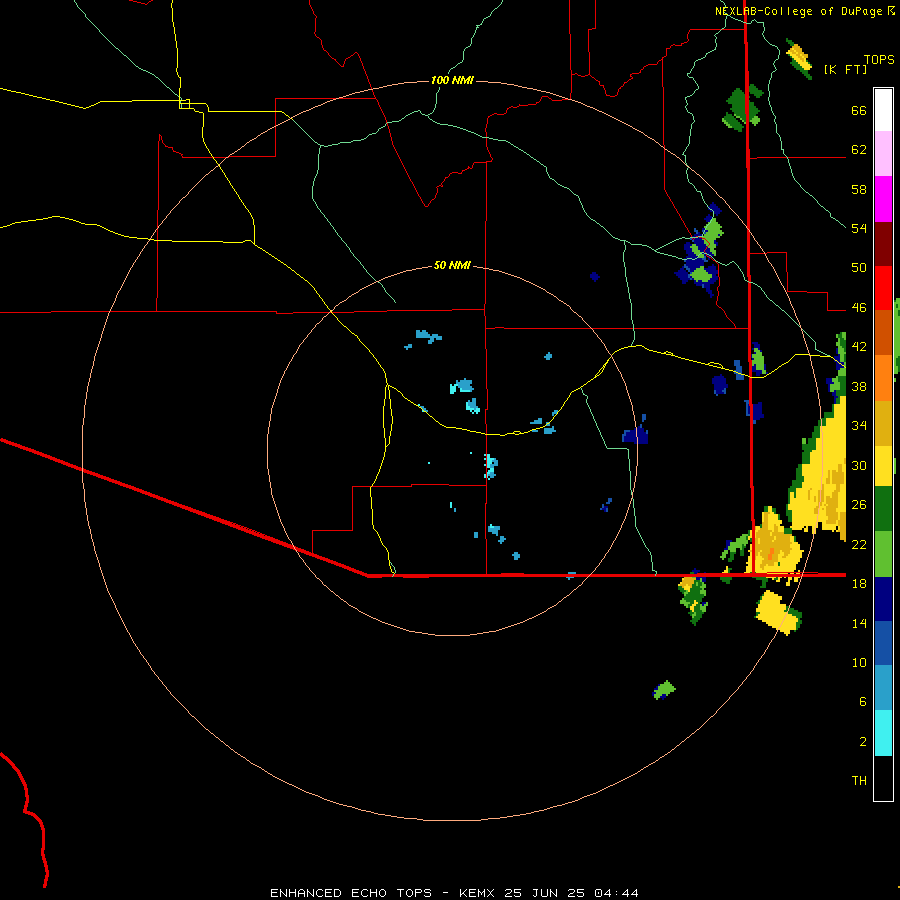Click the 04:44 timestamp text

[x=616, y=893]
